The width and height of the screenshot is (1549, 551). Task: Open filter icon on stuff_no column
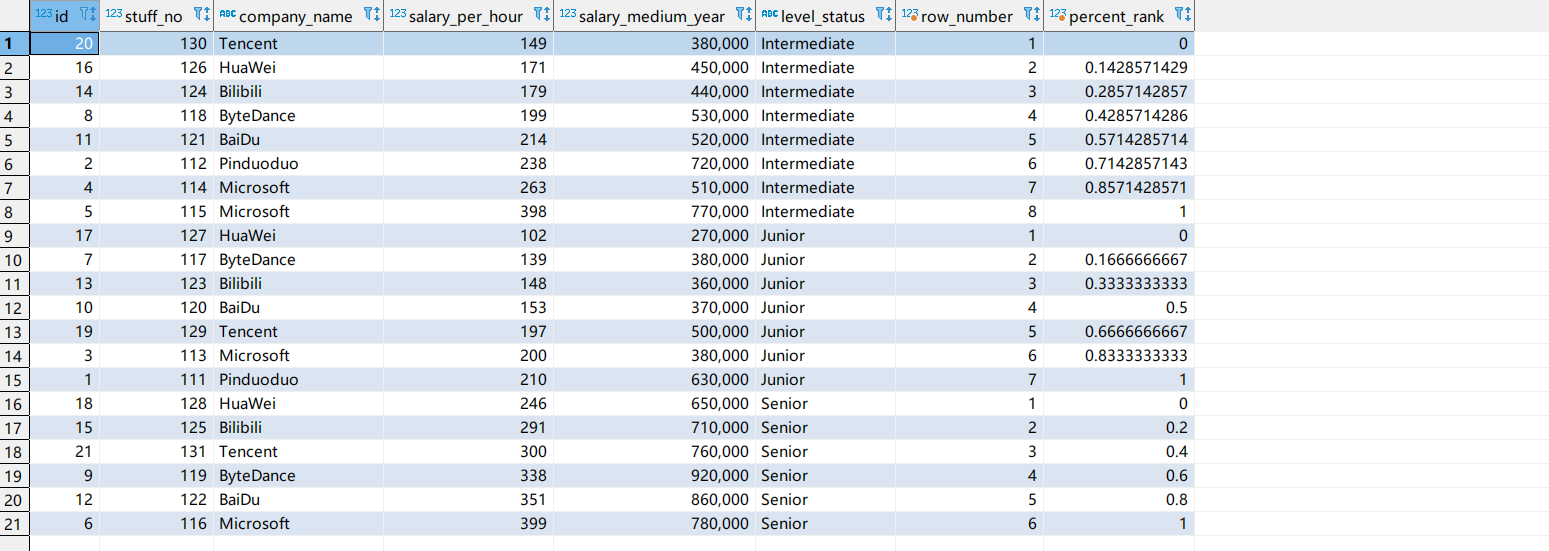[197, 15]
